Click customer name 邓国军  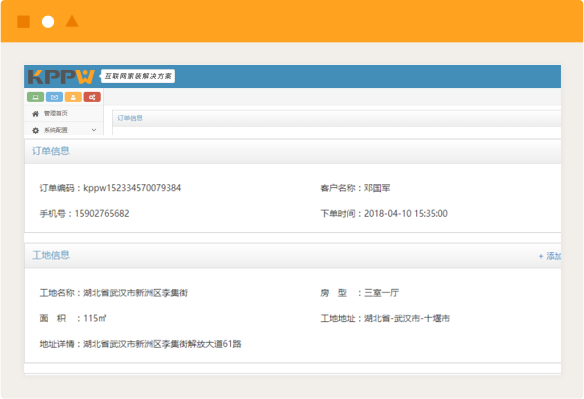(377, 188)
